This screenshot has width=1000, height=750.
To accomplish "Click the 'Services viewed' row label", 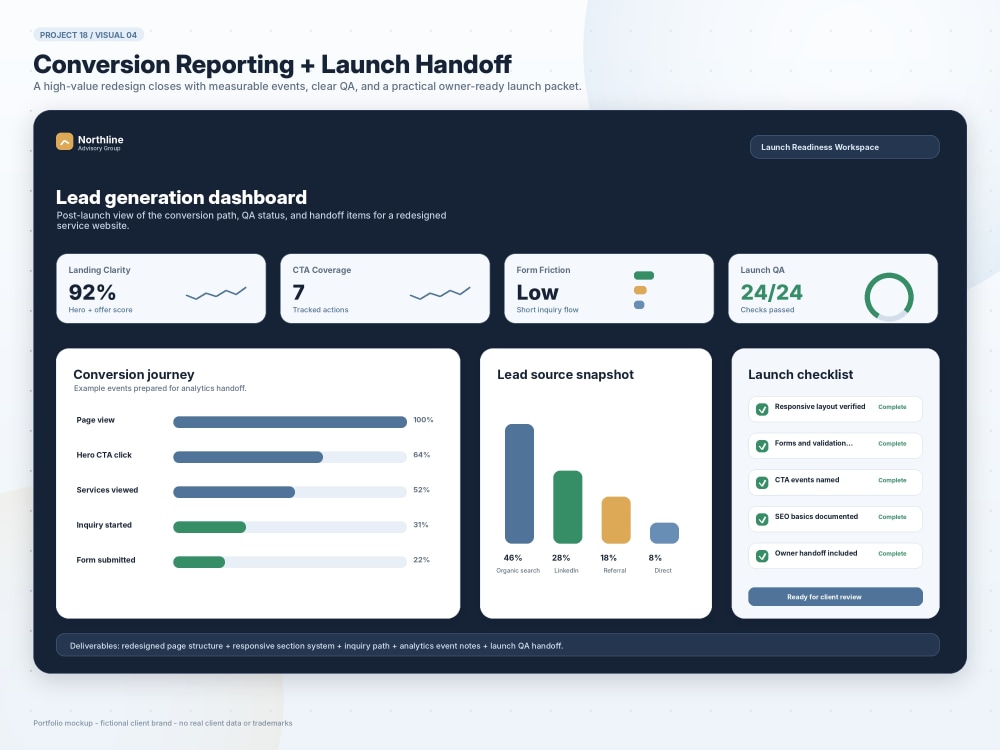I will point(107,490).
